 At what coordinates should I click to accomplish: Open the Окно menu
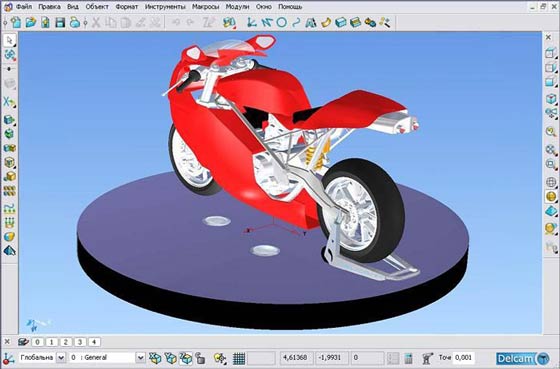coord(264,6)
